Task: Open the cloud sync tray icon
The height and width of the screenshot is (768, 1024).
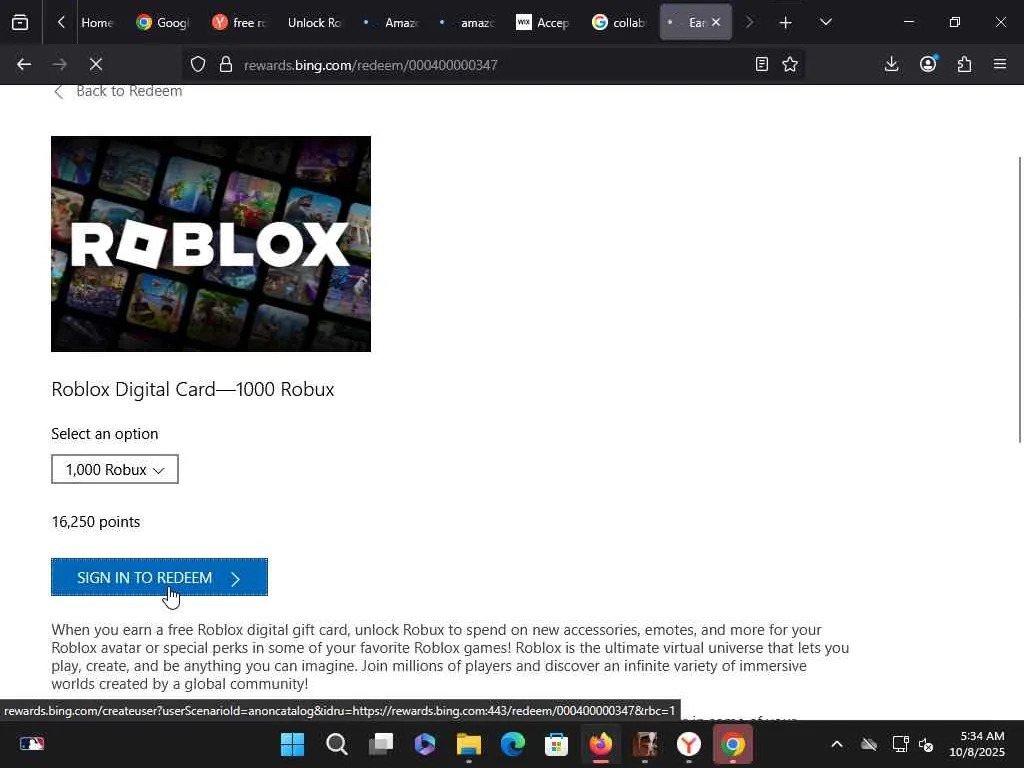Action: (x=869, y=744)
